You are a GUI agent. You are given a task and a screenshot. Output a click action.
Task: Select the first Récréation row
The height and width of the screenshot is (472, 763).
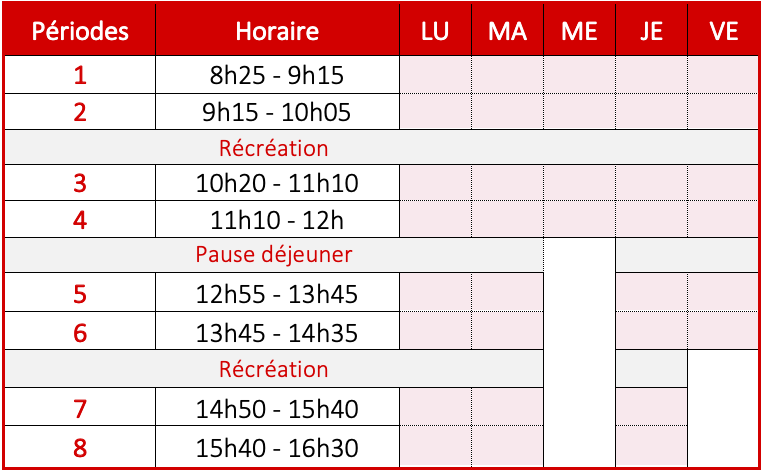pos(382,147)
